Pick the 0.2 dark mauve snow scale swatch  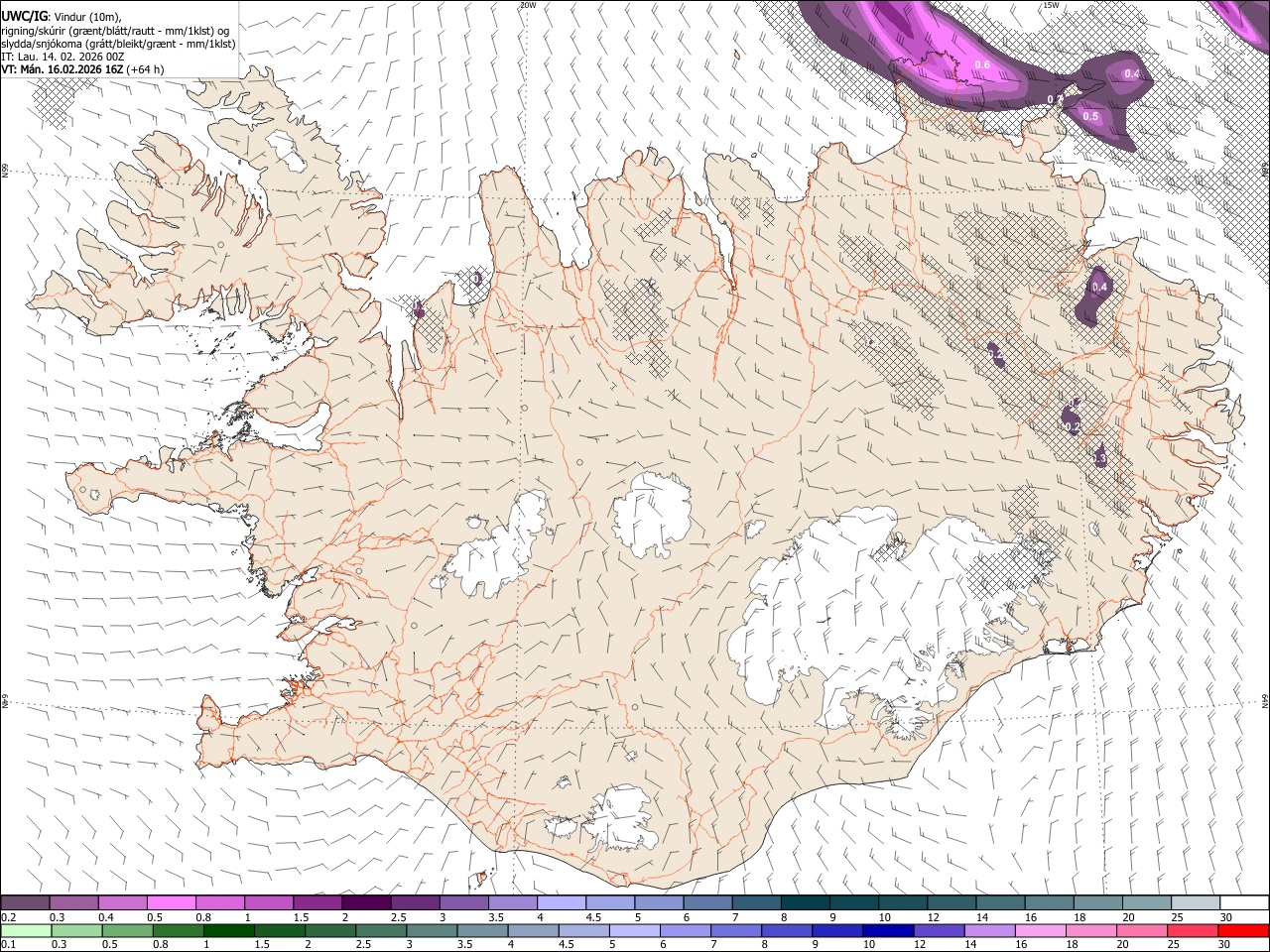(25, 903)
